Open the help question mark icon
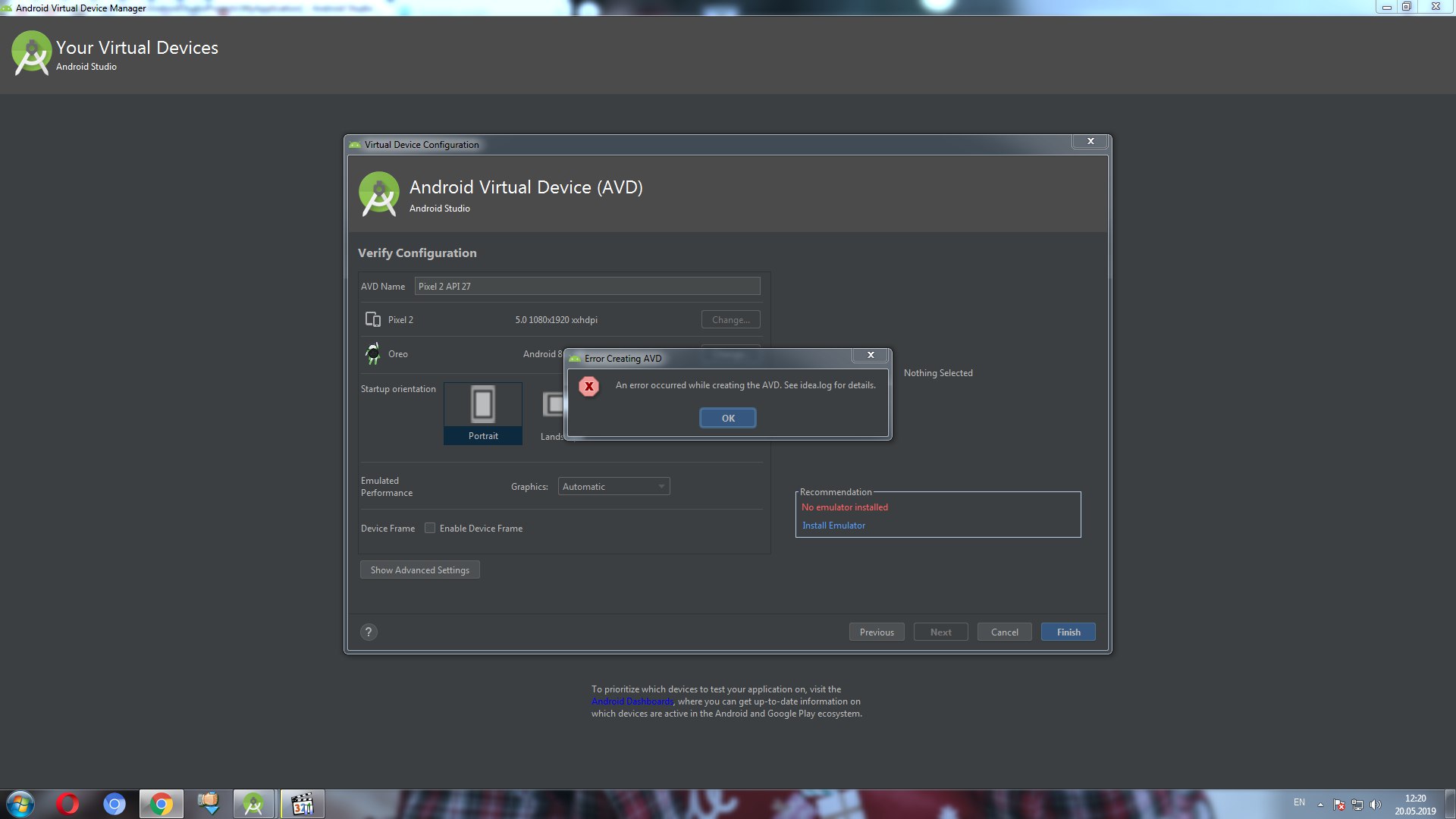 [x=369, y=632]
